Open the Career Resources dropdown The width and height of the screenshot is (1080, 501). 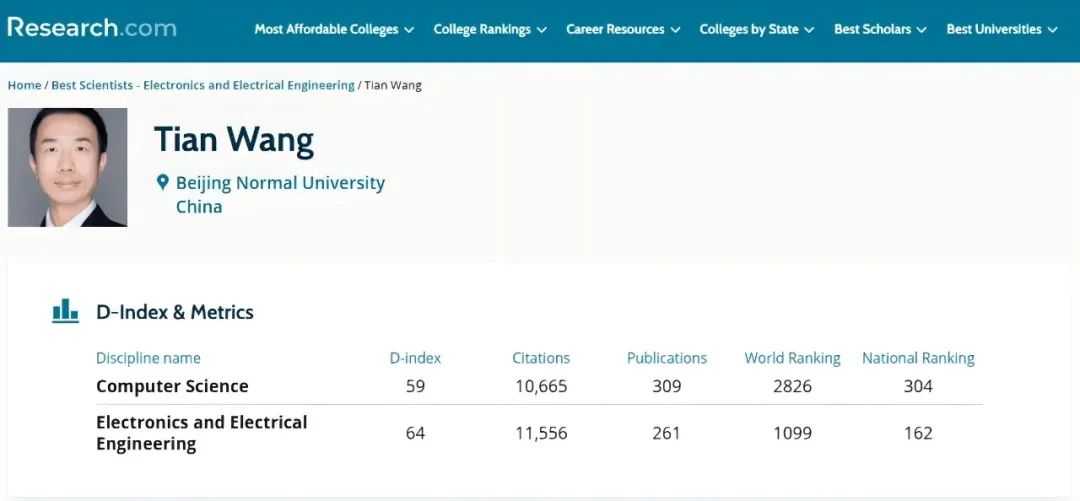(623, 30)
